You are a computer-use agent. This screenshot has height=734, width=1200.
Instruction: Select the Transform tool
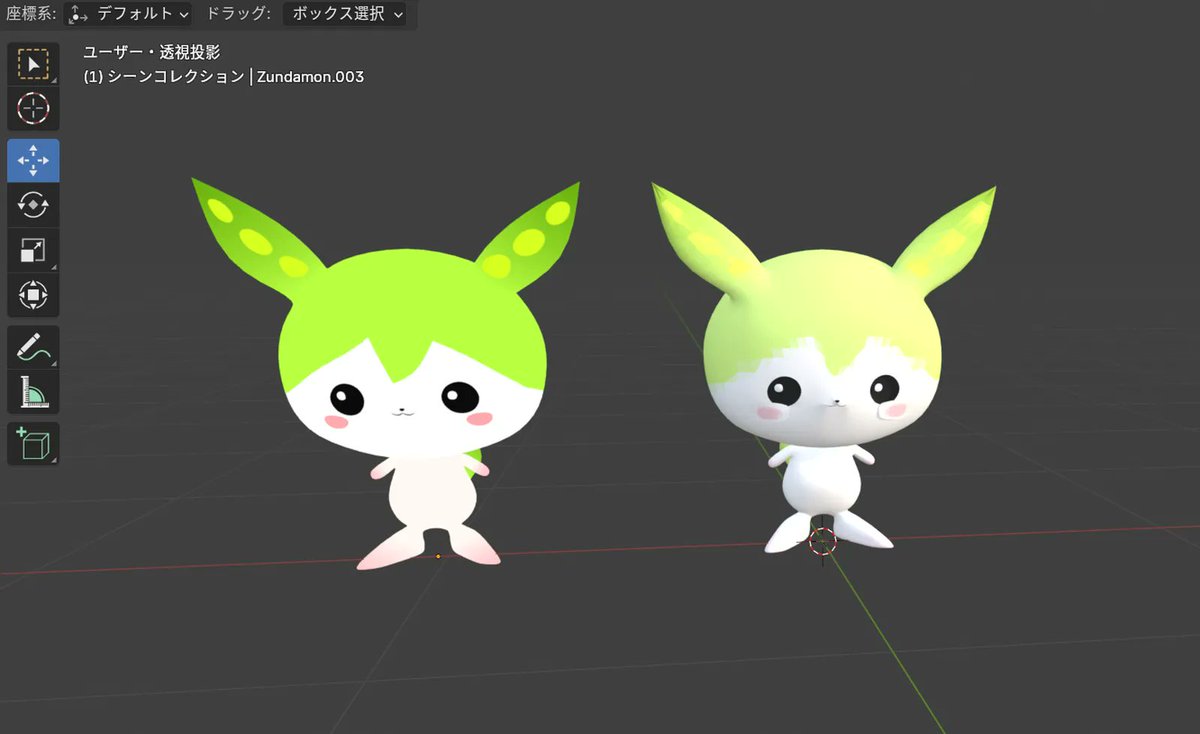[33, 295]
